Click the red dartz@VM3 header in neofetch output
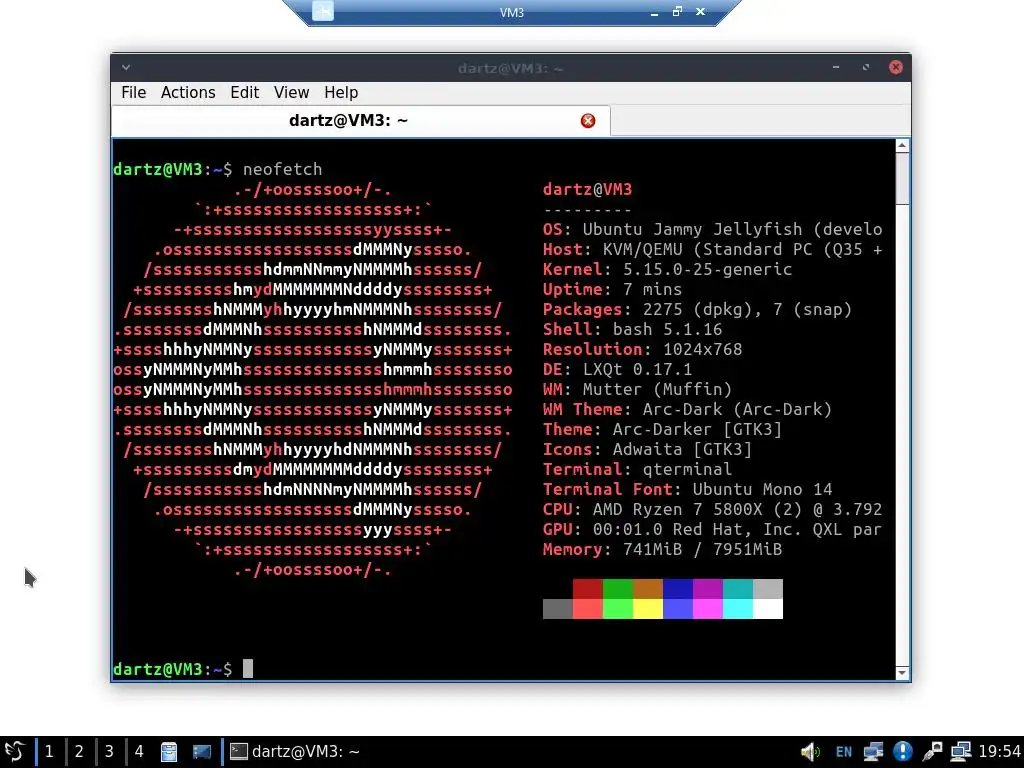 [587, 190]
